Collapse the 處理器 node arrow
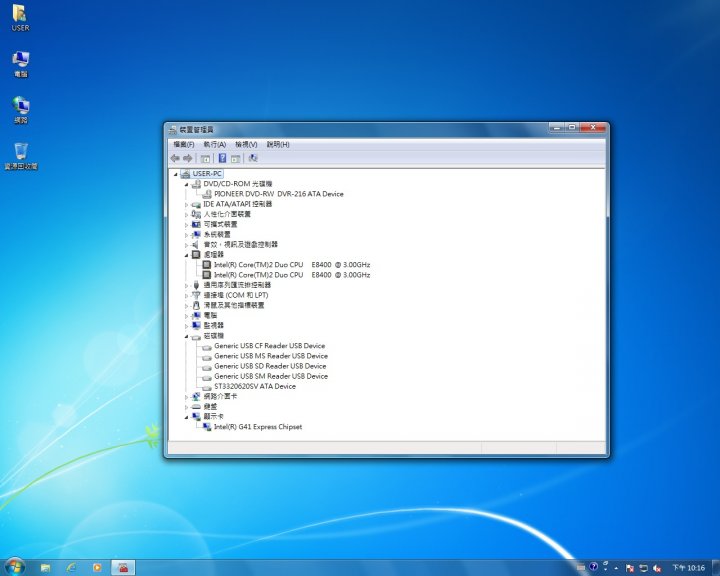The image size is (720, 576). [x=186, y=255]
